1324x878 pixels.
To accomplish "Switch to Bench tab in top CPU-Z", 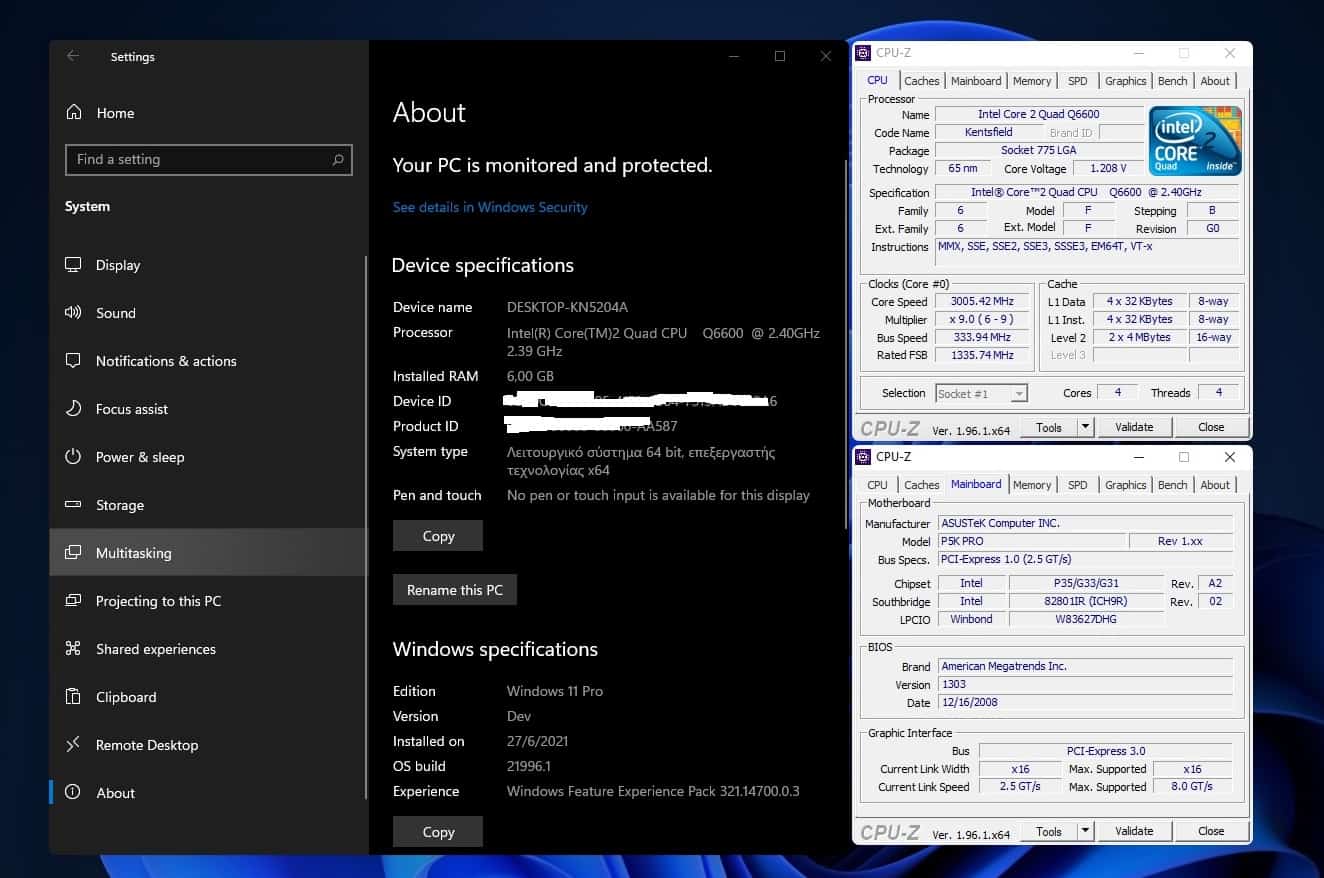I will tap(1173, 81).
